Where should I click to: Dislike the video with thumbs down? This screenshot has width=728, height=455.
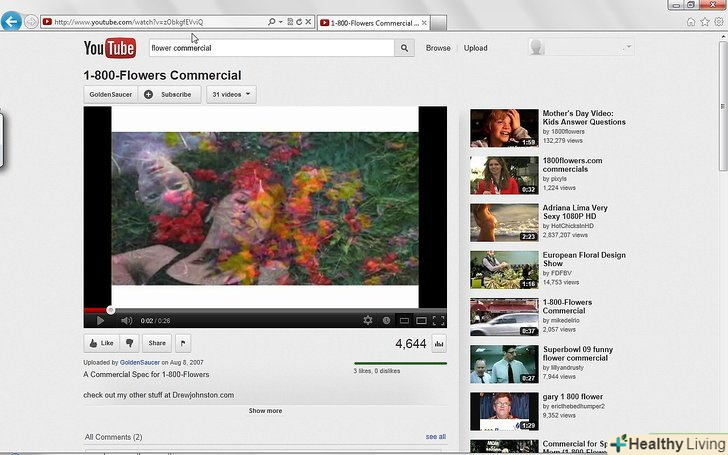coord(130,343)
